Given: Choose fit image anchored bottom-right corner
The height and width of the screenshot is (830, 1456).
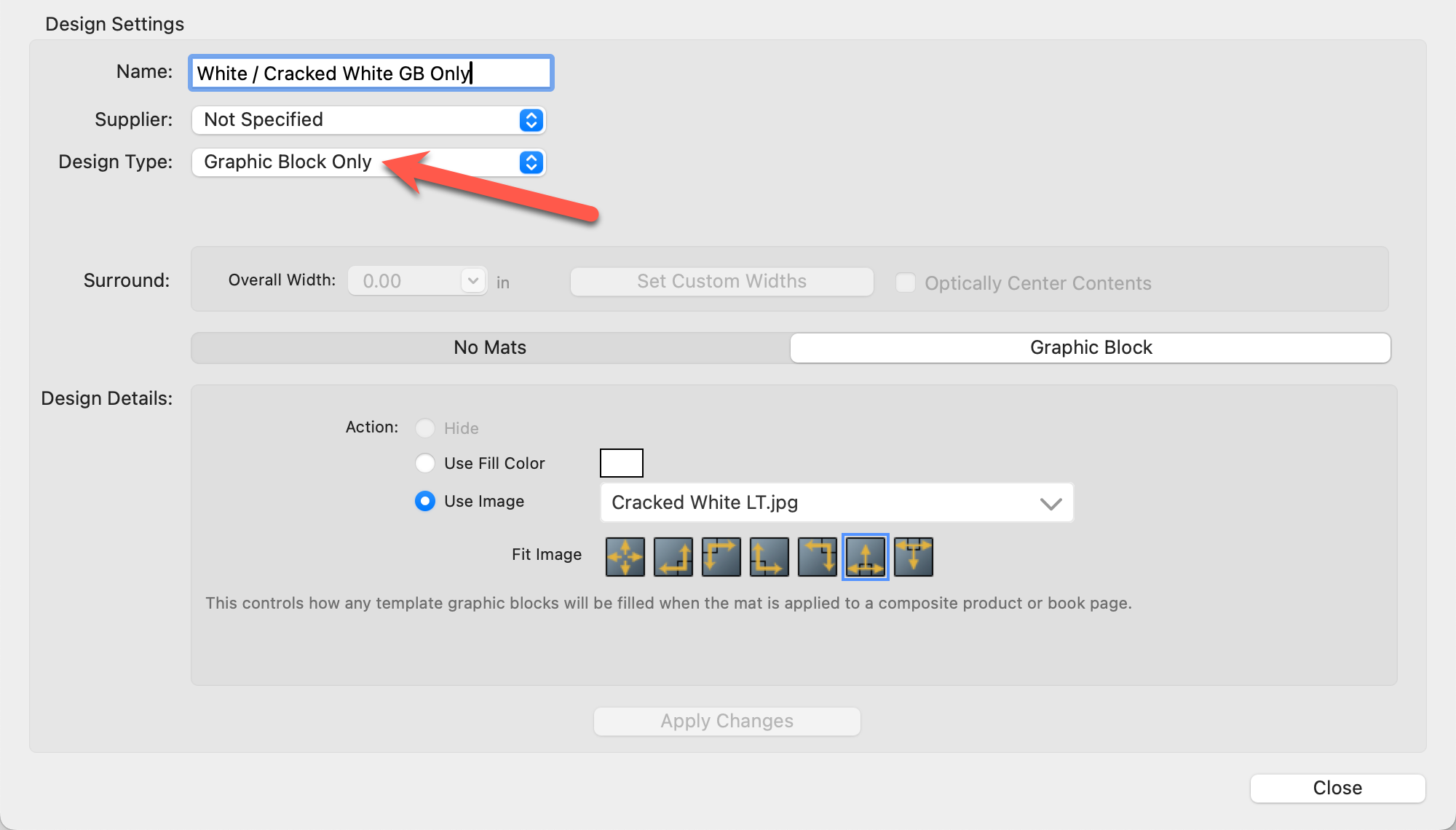Looking at the screenshot, I should [x=673, y=557].
